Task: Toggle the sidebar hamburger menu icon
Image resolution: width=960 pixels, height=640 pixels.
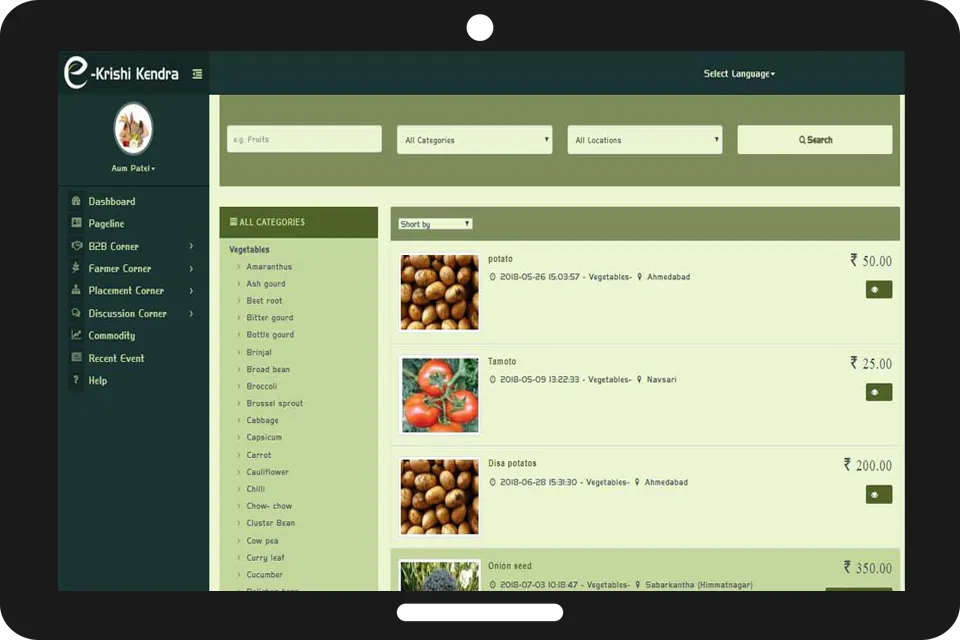Action: tap(197, 74)
